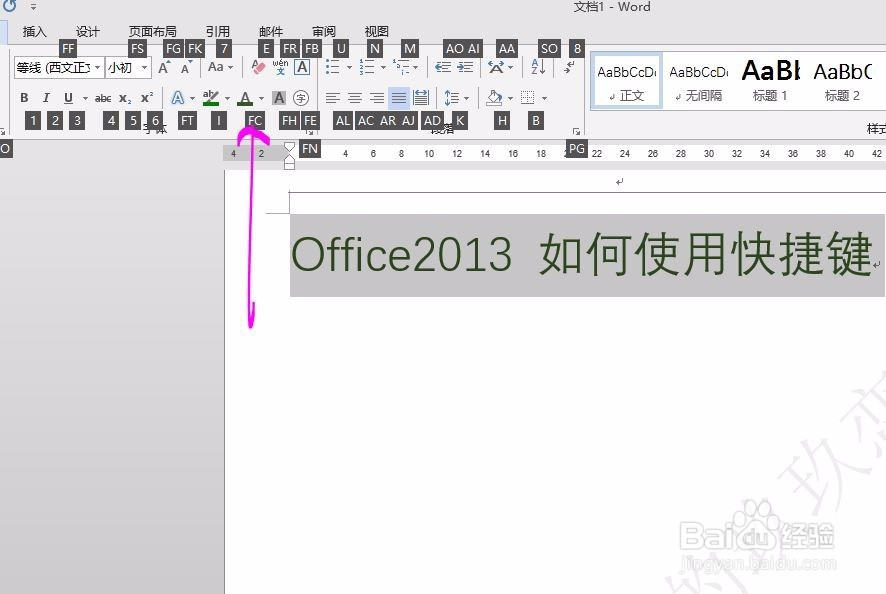Open Asian layout text options
The height and width of the screenshot is (594, 886).
tap(496, 67)
